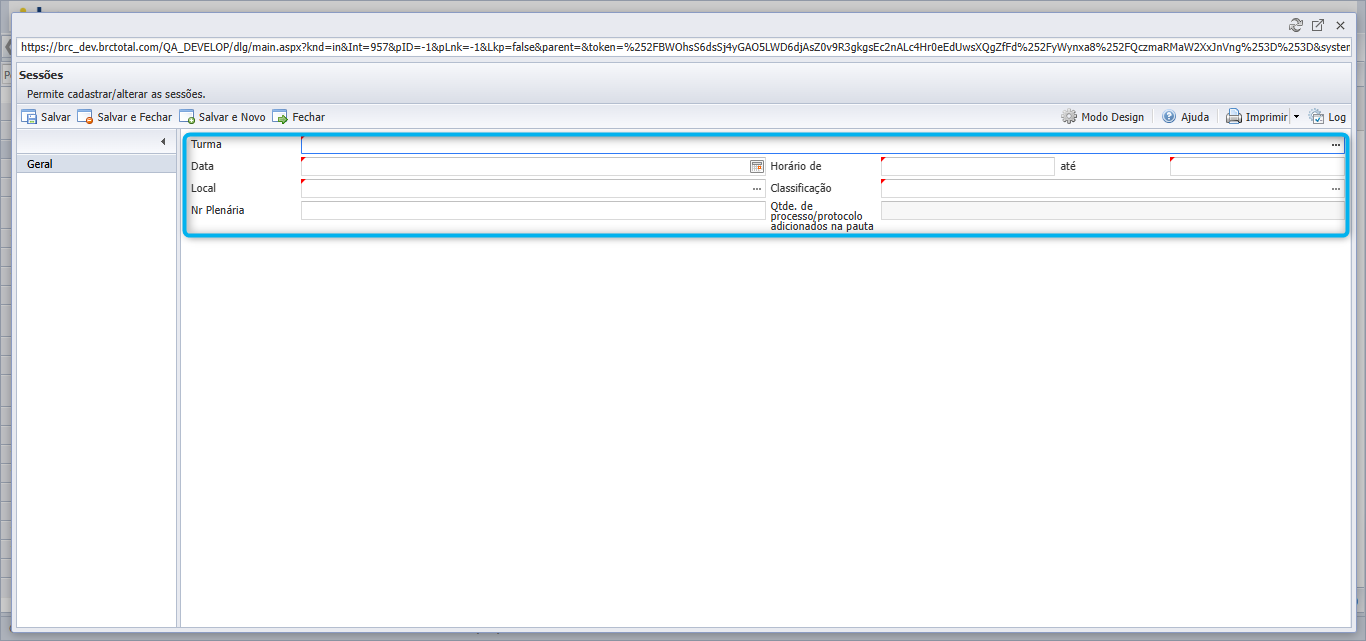Viewport: 1366px width, 641px height.
Task: Refresh the dialog using the reload icon
Action: click(1296, 25)
